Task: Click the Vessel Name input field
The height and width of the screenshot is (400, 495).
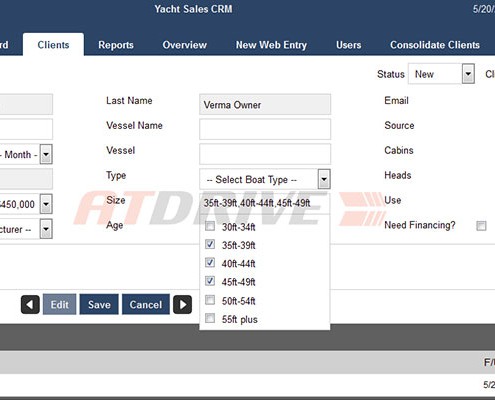Action: (265, 129)
